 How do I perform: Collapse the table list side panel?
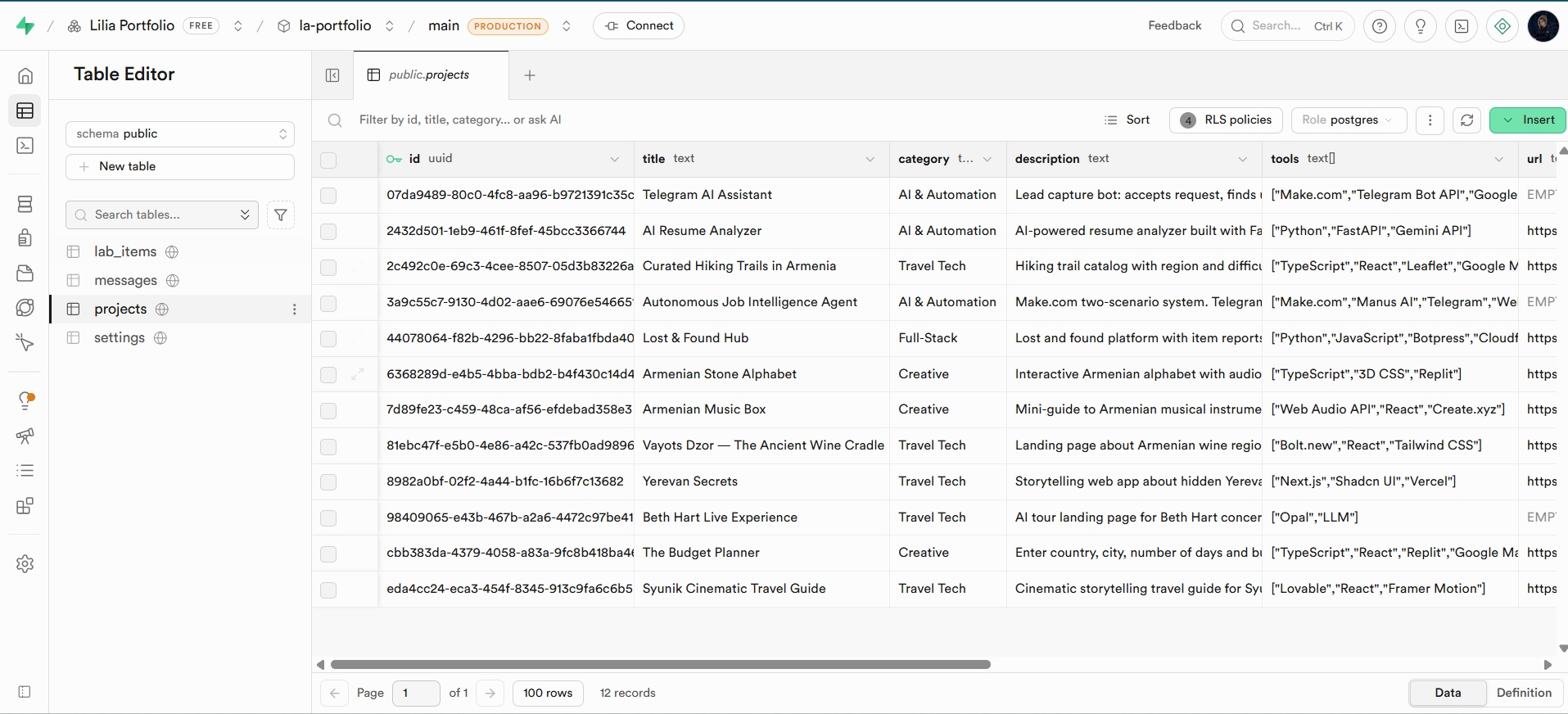(x=332, y=75)
